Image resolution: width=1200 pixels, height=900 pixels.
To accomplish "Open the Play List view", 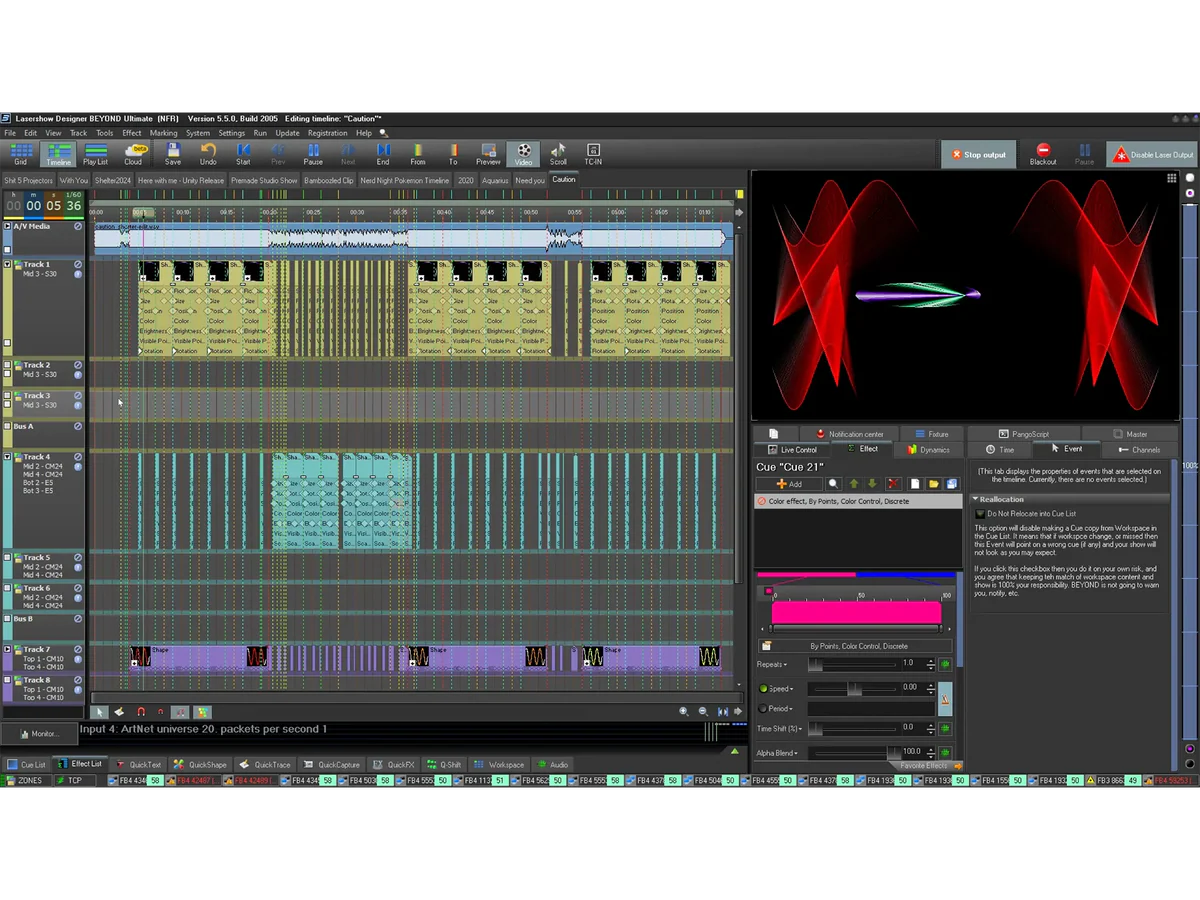I will (96, 154).
